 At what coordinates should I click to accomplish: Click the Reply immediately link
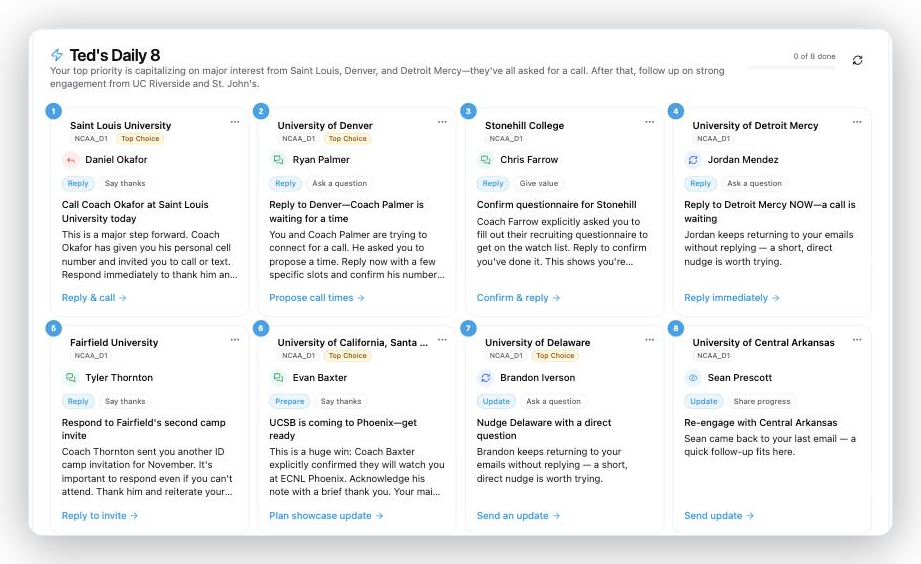click(731, 298)
